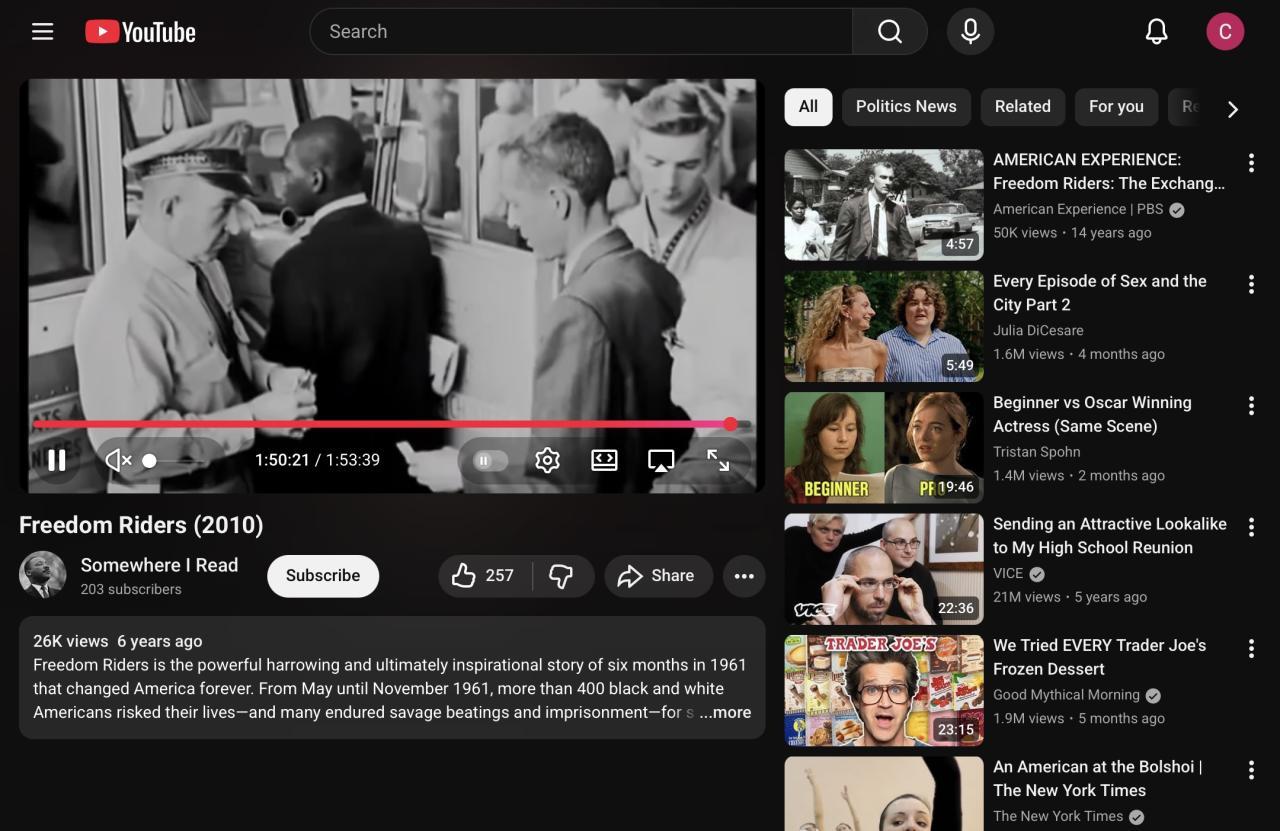Open American Experience | PBS channel
Screen dimensions: 1280x831
point(1078,209)
